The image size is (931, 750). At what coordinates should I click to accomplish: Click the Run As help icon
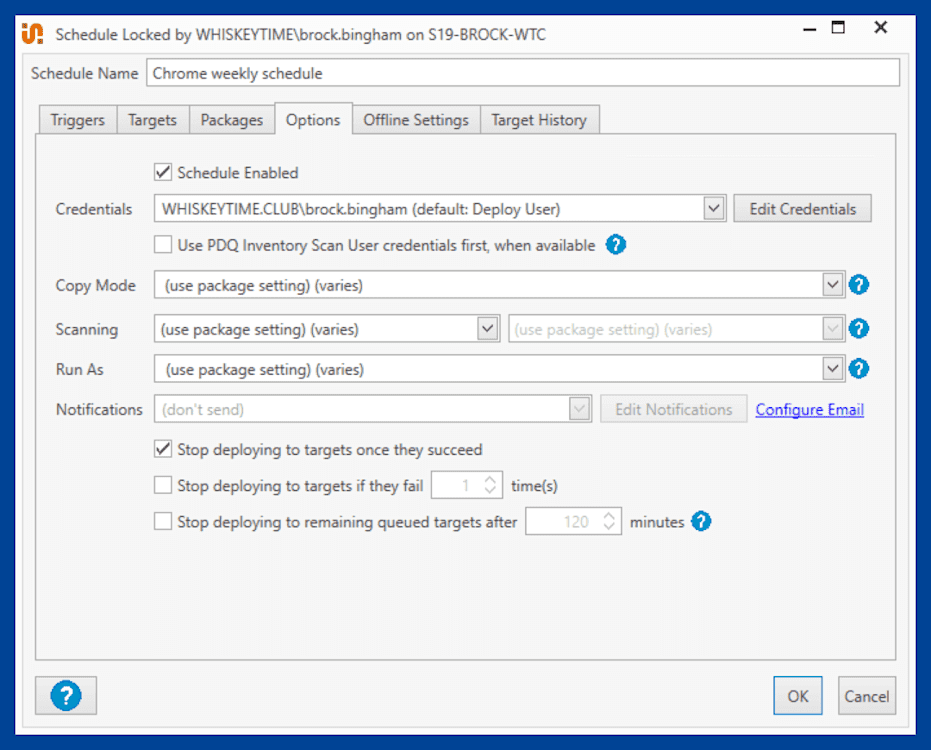(x=858, y=368)
